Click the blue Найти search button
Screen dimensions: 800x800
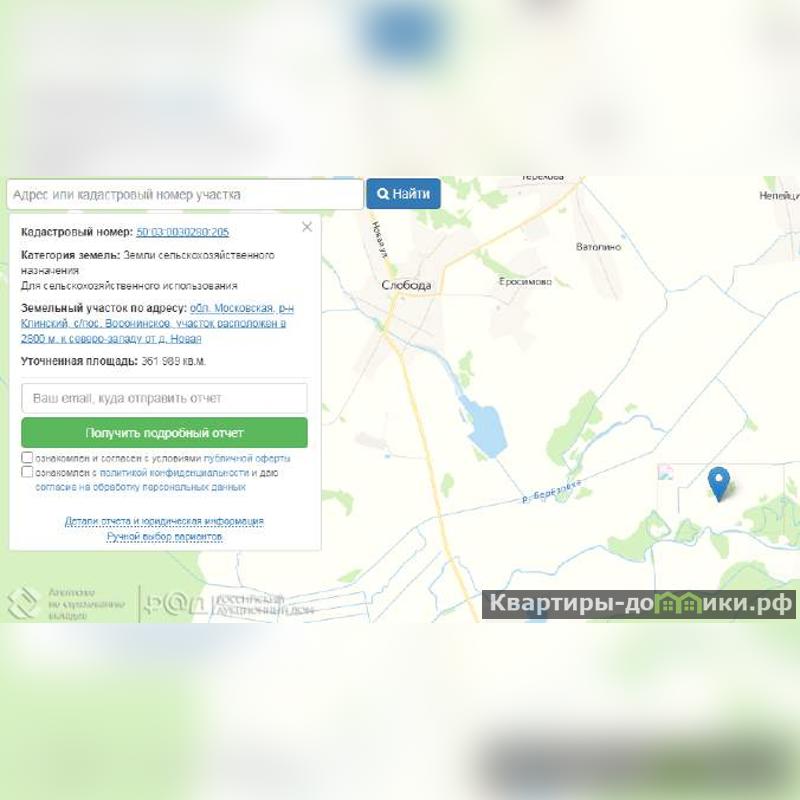tap(403, 194)
